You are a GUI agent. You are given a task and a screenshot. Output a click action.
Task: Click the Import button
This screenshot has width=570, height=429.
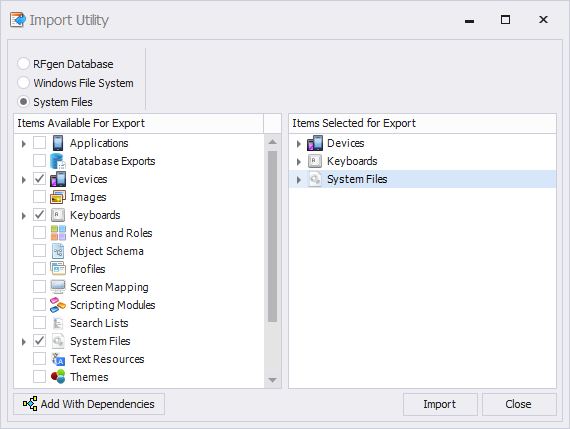(x=440, y=404)
